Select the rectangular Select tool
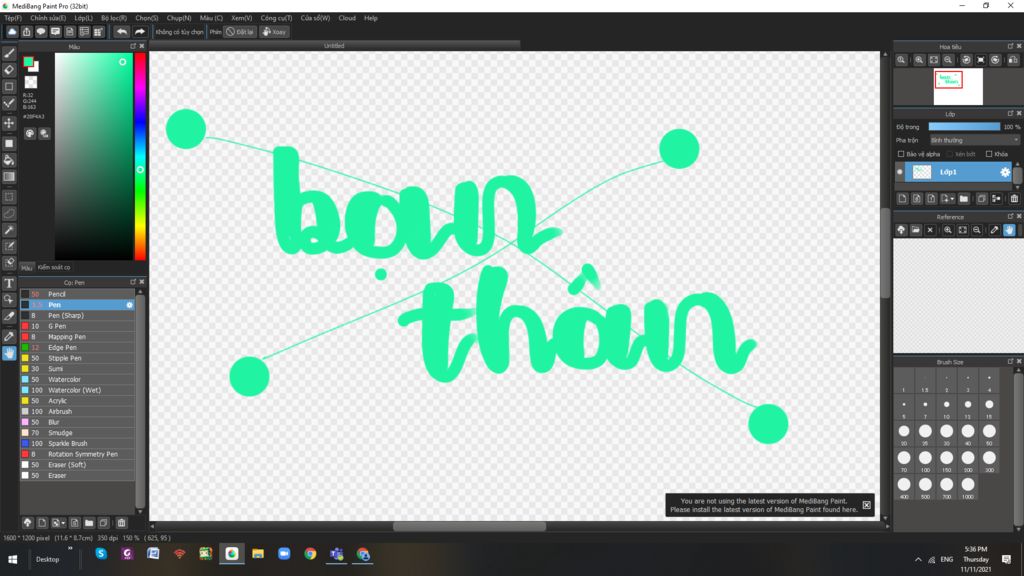 [x=9, y=197]
